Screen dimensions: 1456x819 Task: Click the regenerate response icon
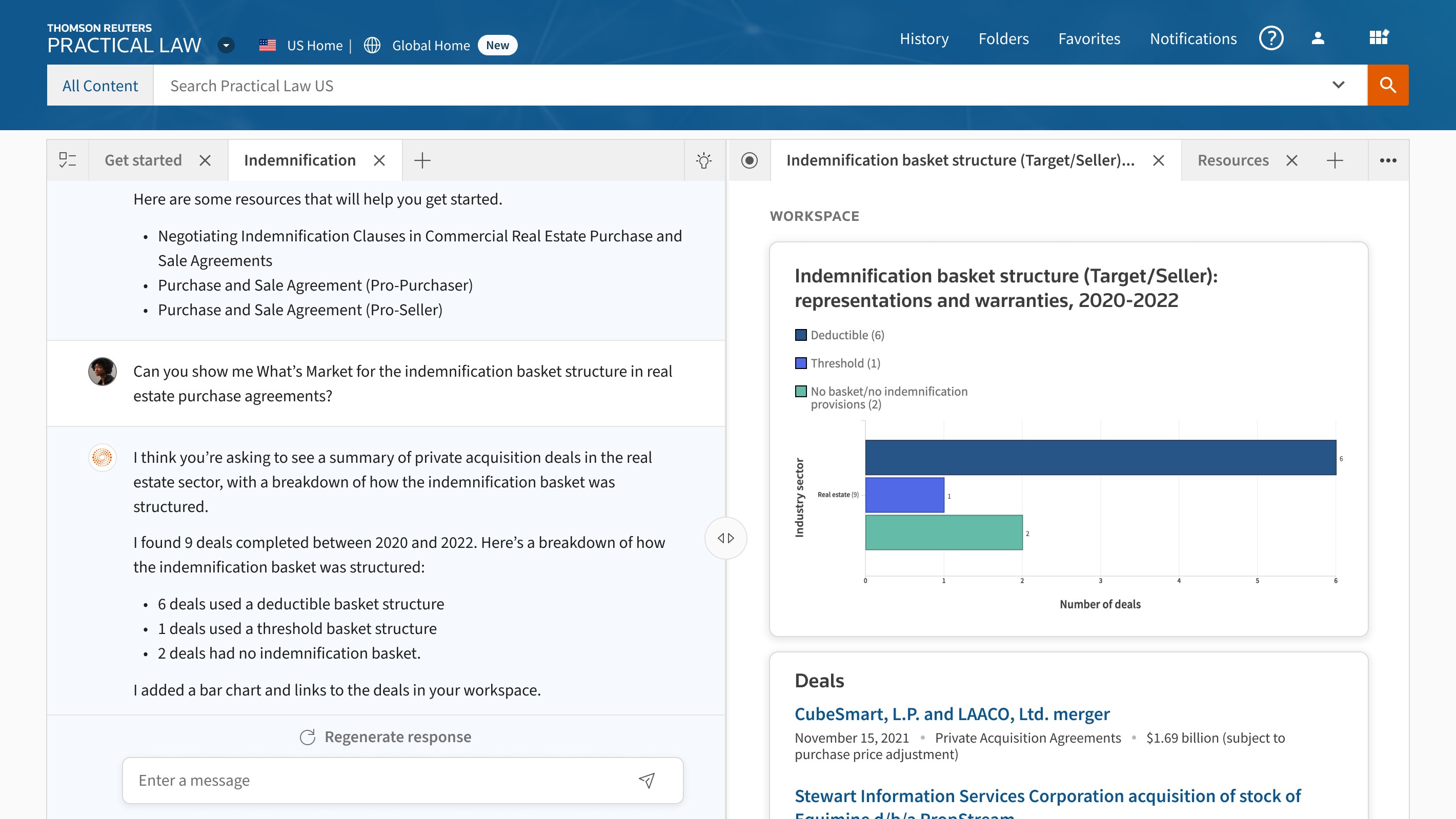coord(307,737)
